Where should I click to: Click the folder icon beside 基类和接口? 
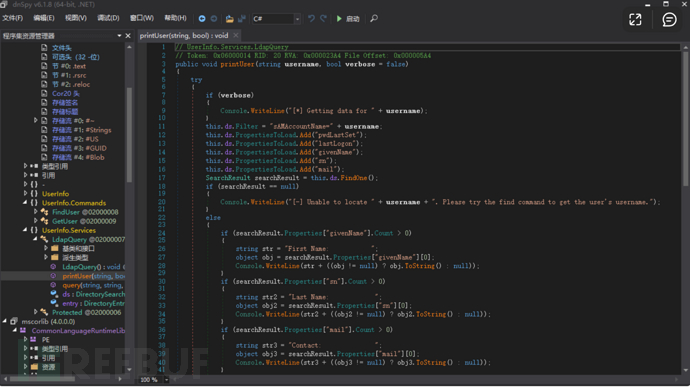[55, 249]
